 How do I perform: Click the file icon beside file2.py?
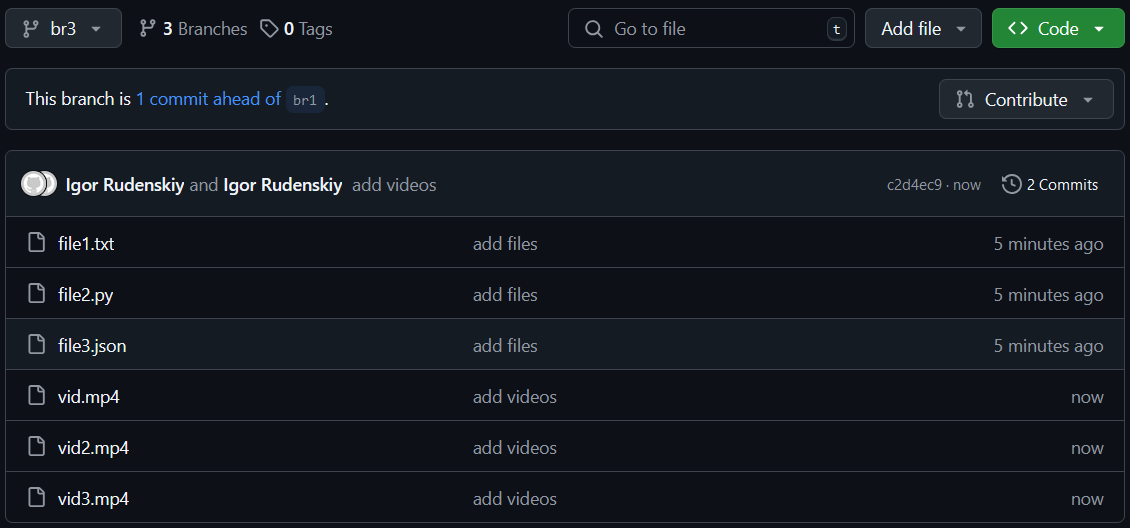(36, 294)
